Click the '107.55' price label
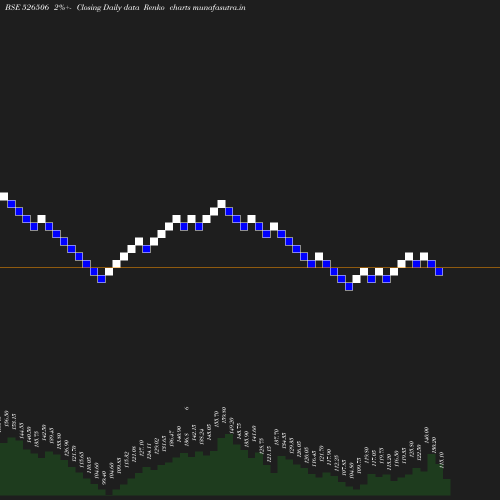This screenshot has height=500, width=500. click(344, 468)
